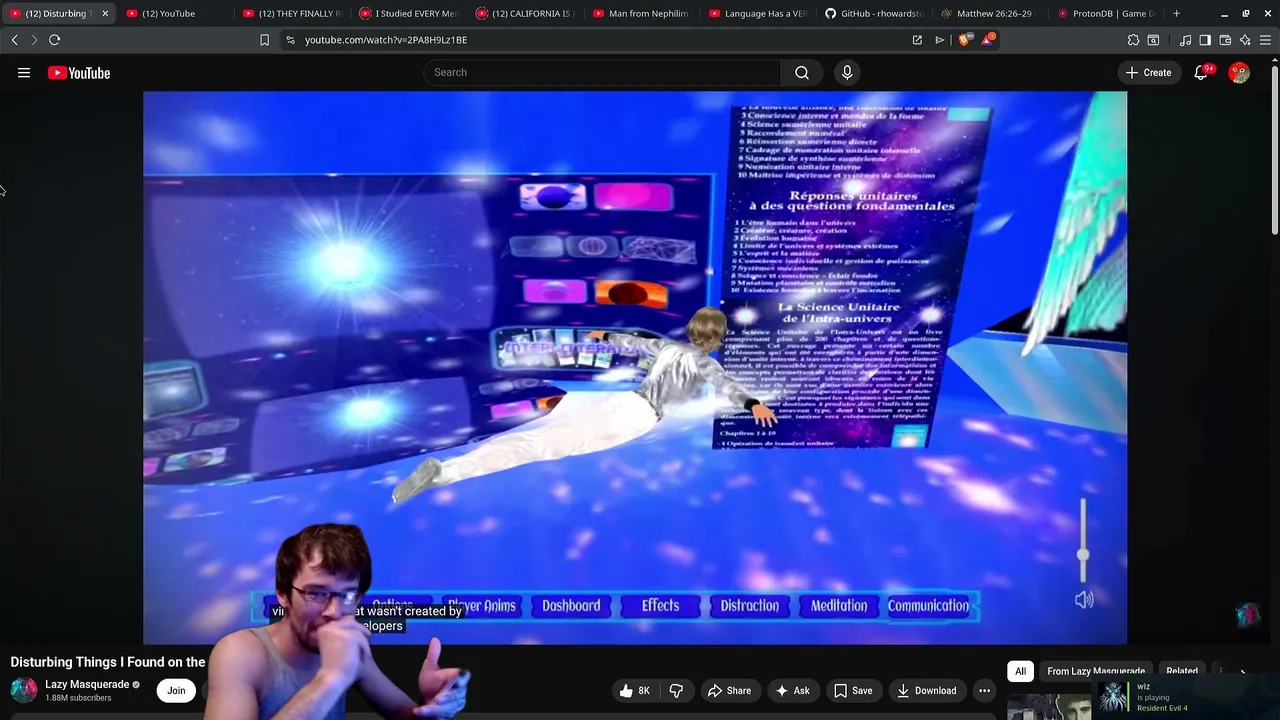
Task: Switch to GitHub rhowardstone tab
Action: click(875, 13)
